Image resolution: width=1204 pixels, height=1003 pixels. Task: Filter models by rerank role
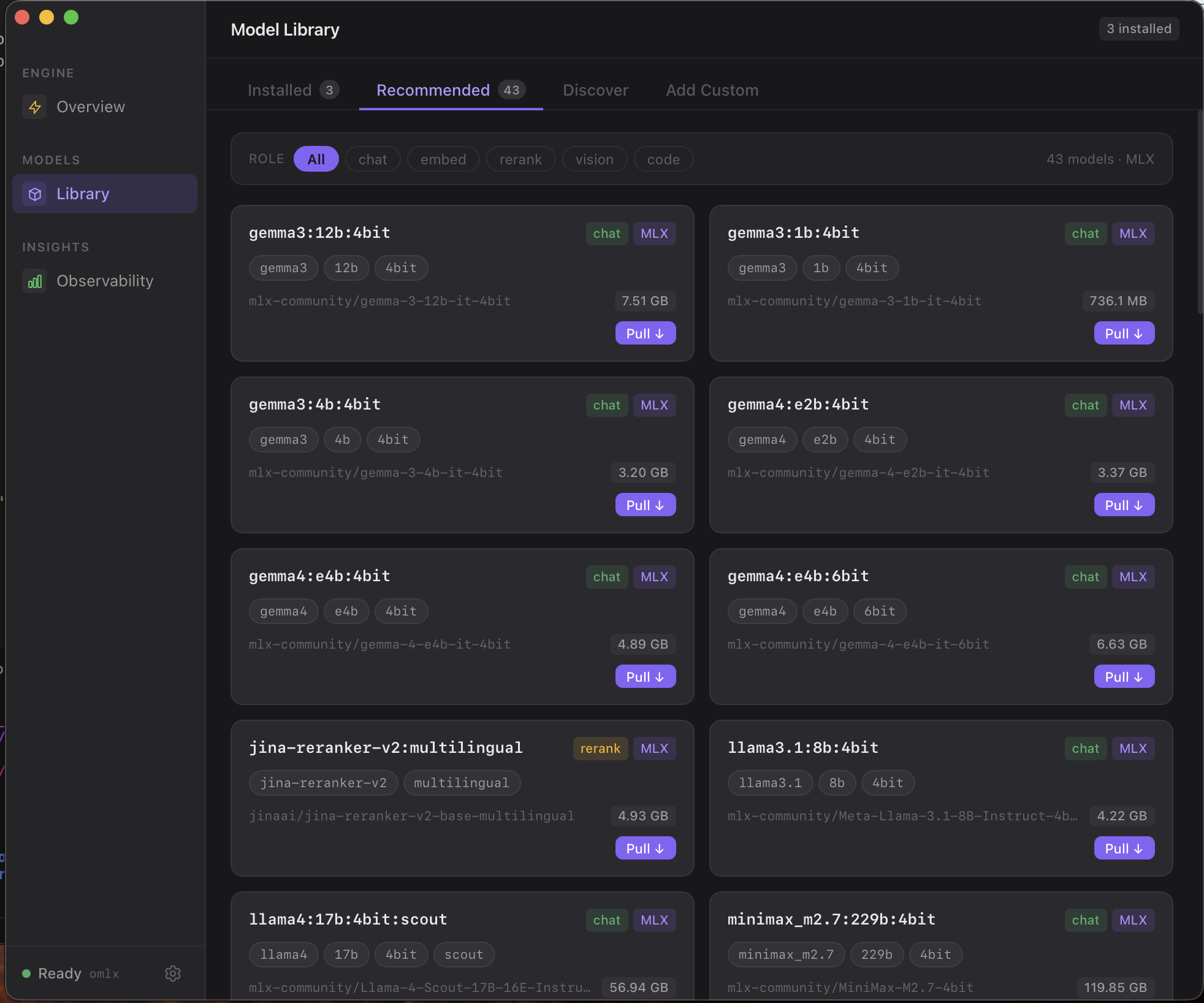(520, 159)
